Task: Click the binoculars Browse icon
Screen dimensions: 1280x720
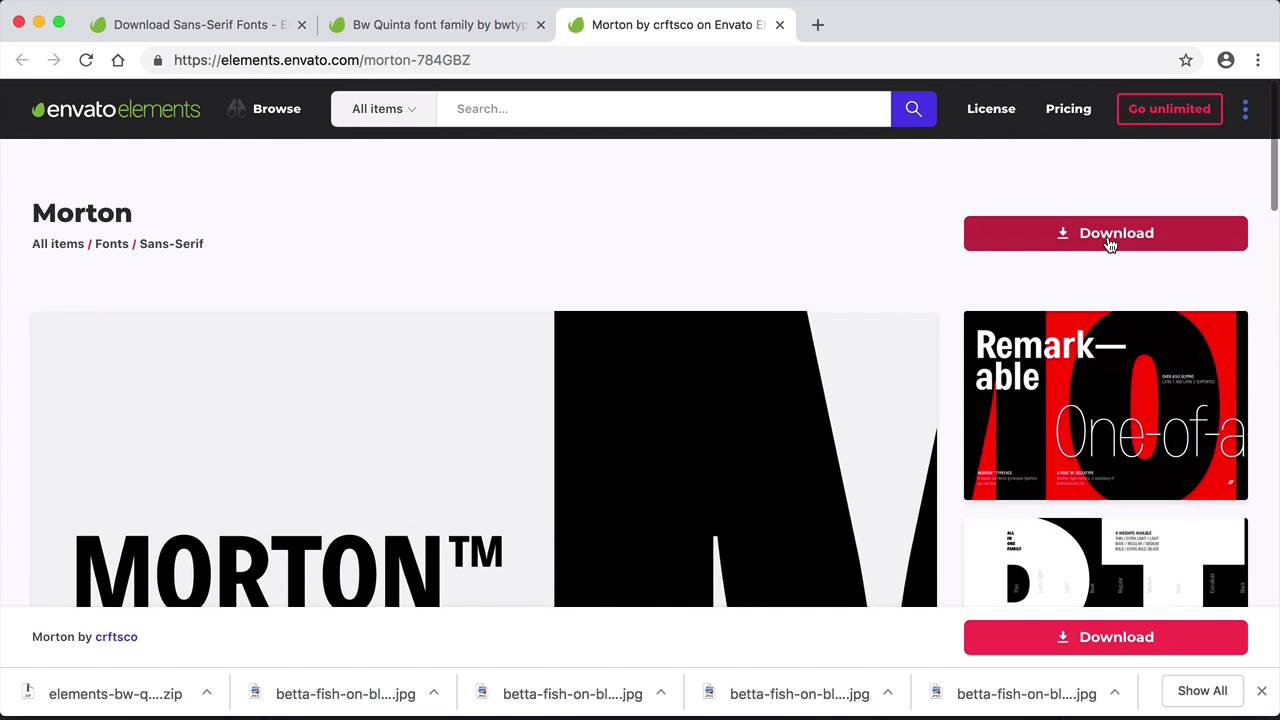Action: 236,108
